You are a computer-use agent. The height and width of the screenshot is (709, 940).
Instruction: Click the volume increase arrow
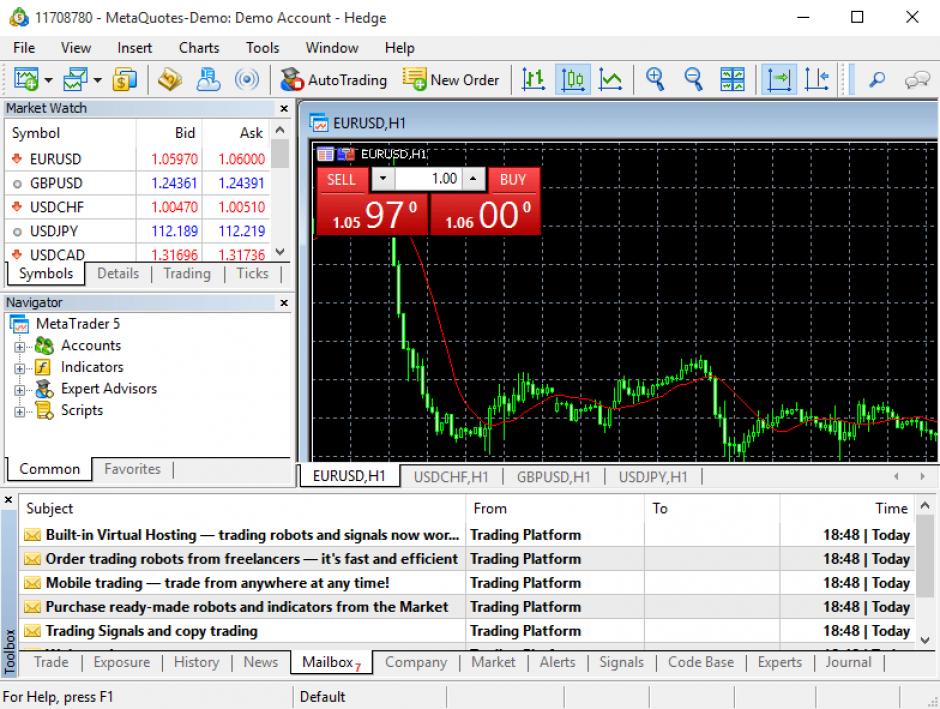pyautogui.click(x=474, y=179)
